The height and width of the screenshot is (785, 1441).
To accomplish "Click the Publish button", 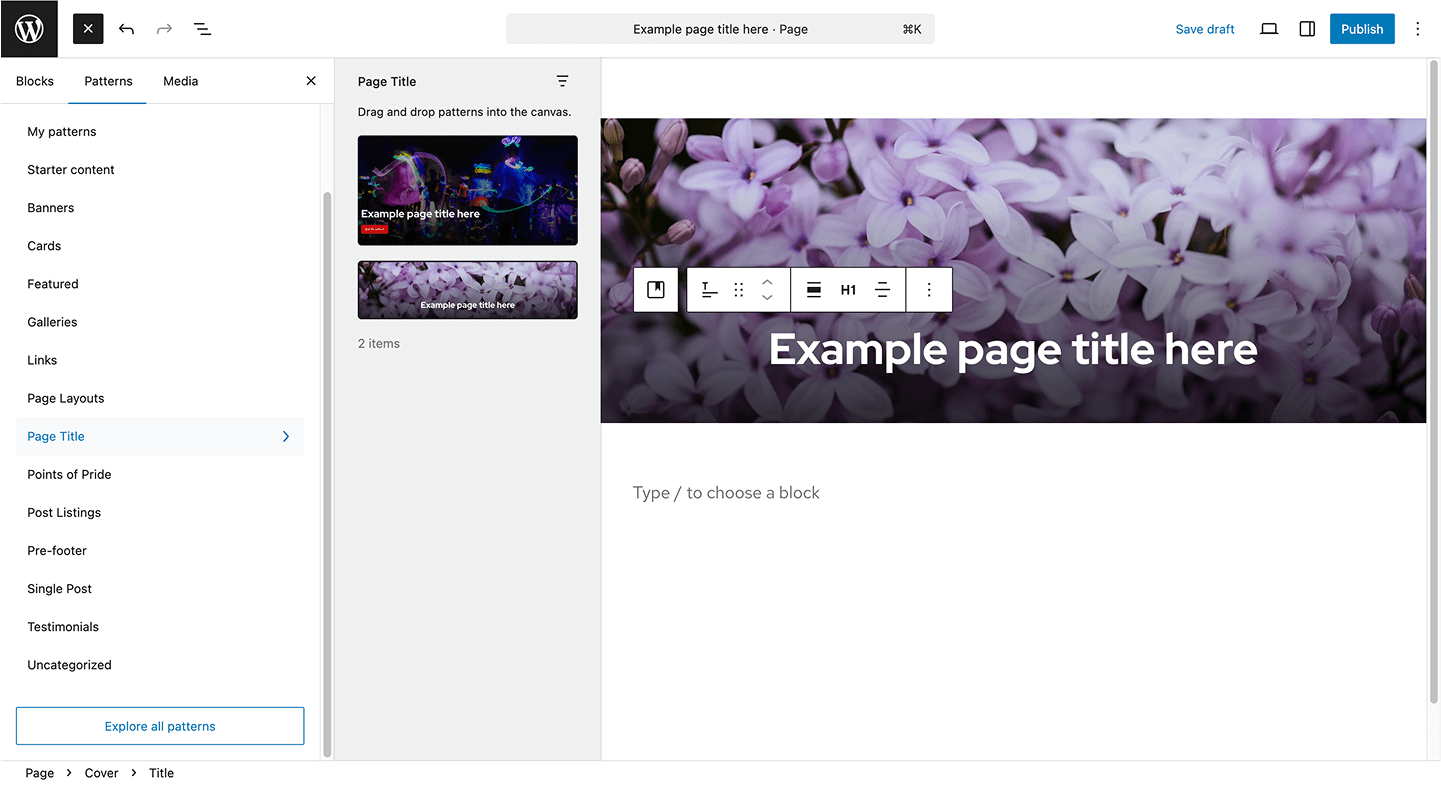I will 1361,29.
